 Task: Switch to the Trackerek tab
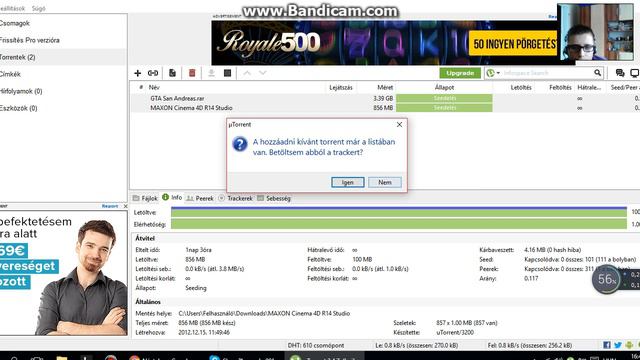(x=236, y=198)
